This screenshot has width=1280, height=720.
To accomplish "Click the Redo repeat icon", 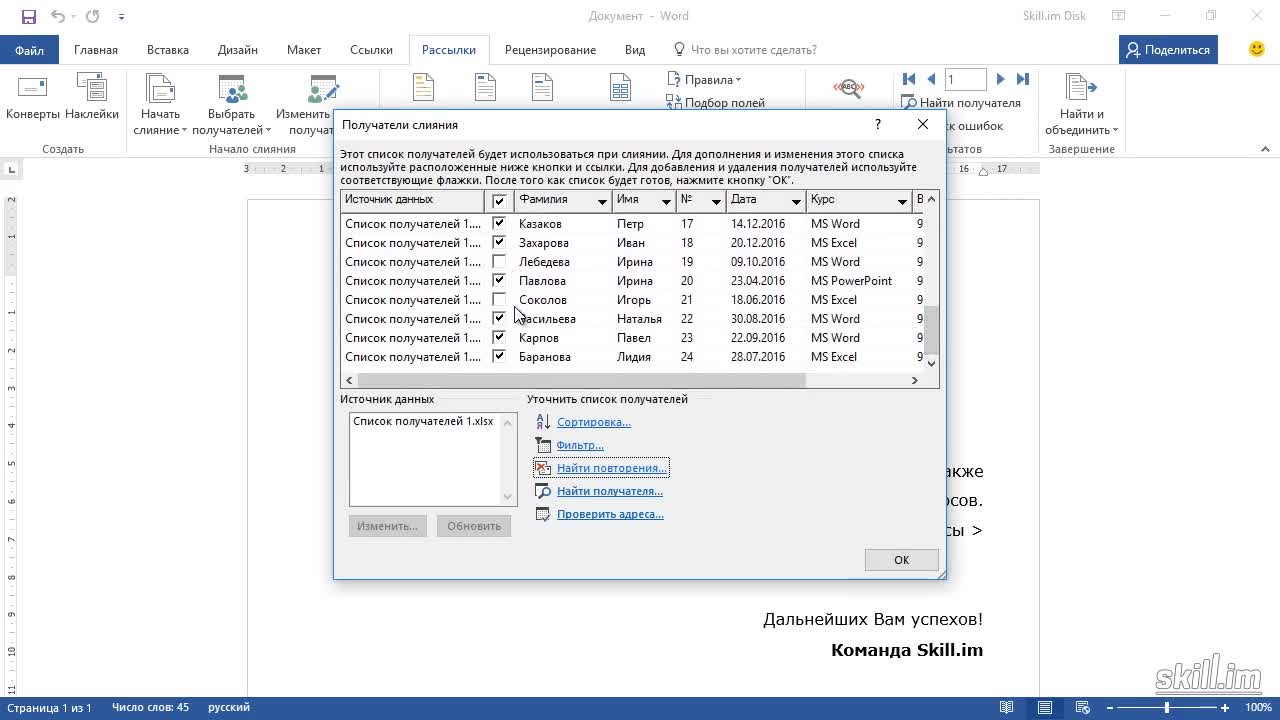I will (93, 16).
